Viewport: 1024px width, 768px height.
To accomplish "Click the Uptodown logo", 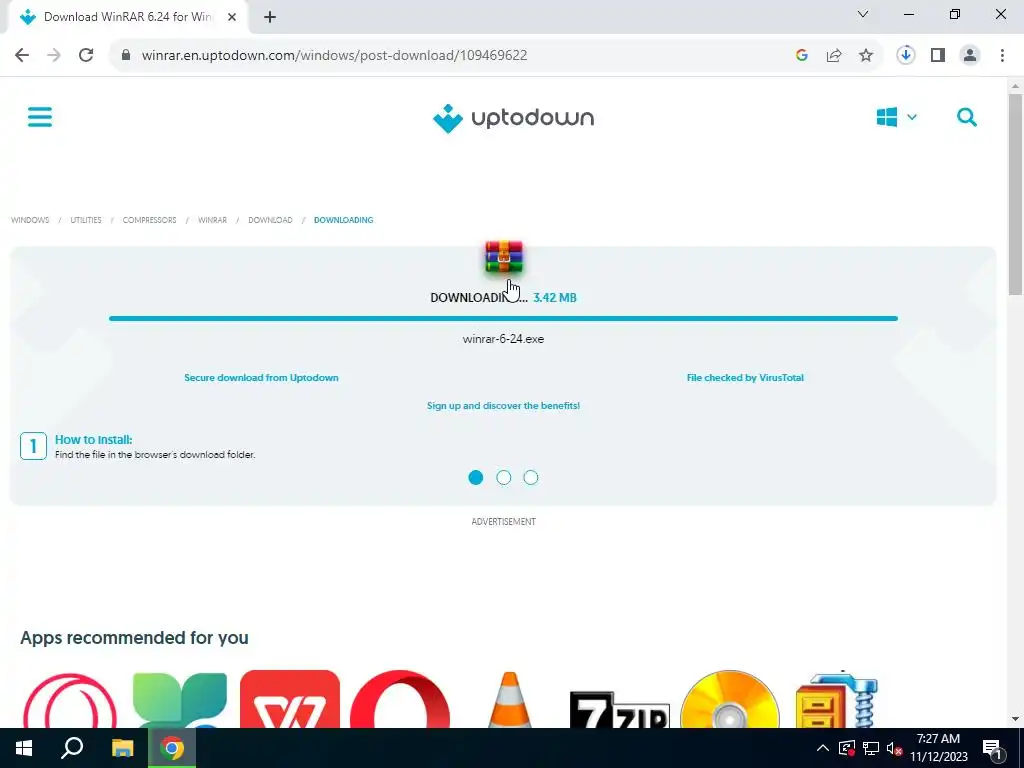I will [x=513, y=118].
